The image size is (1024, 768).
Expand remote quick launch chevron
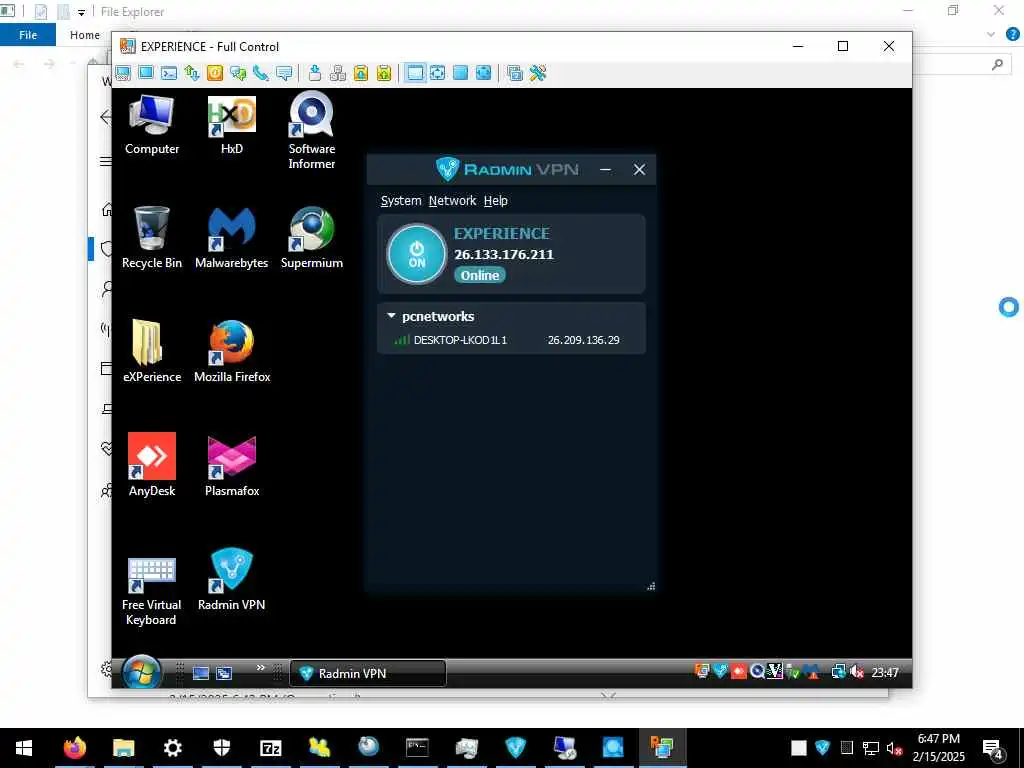pos(261,667)
